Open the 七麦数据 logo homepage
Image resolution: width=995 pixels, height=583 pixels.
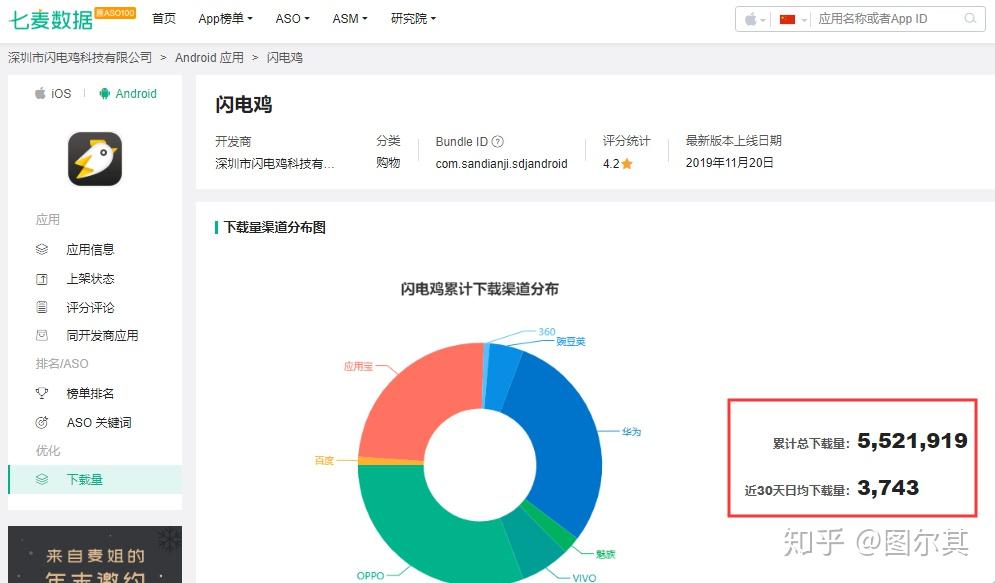point(51,19)
